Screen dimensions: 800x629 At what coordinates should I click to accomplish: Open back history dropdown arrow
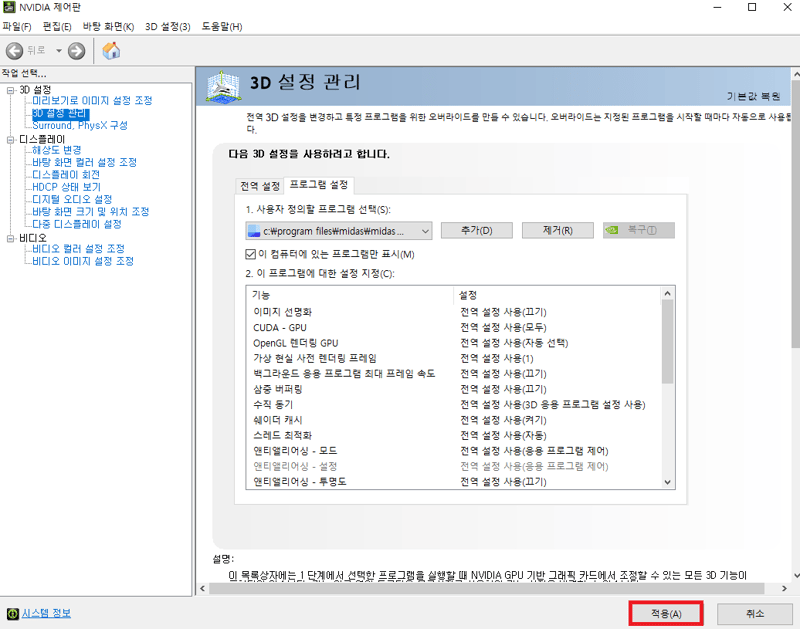[59, 51]
